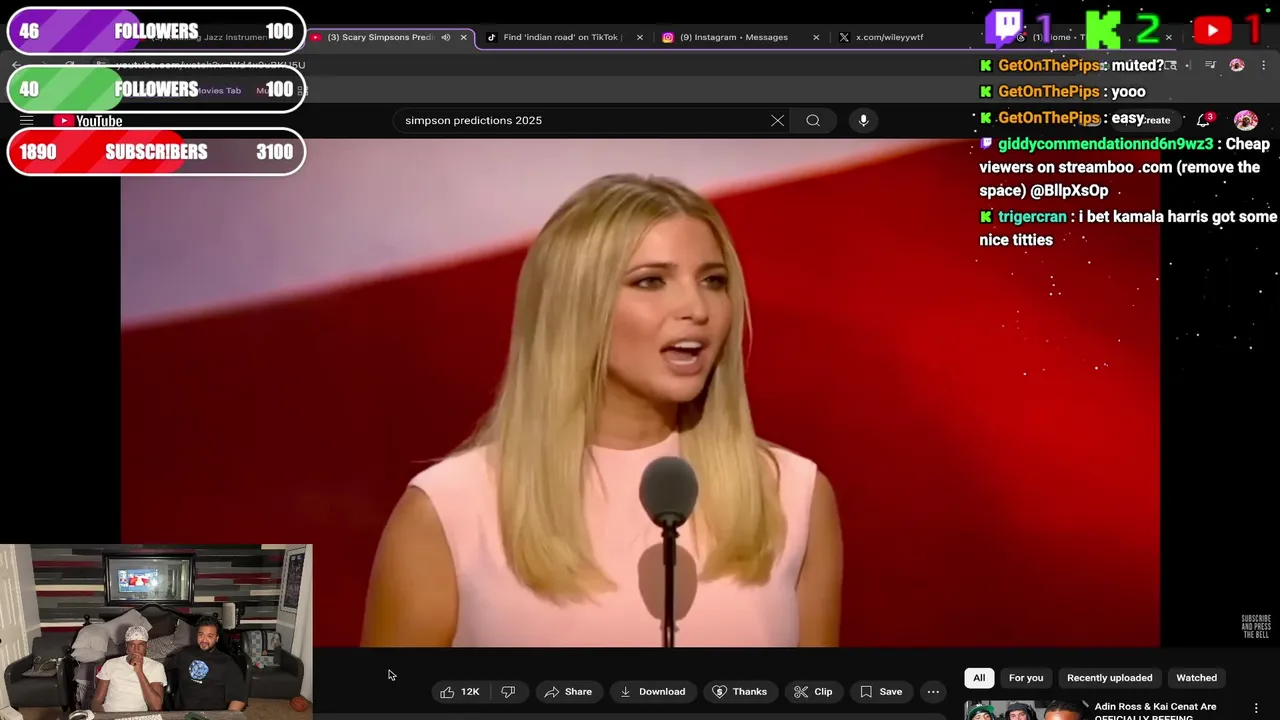Image resolution: width=1280 pixels, height=720 pixels.
Task: Click the Clip button
Action: pos(813,692)
